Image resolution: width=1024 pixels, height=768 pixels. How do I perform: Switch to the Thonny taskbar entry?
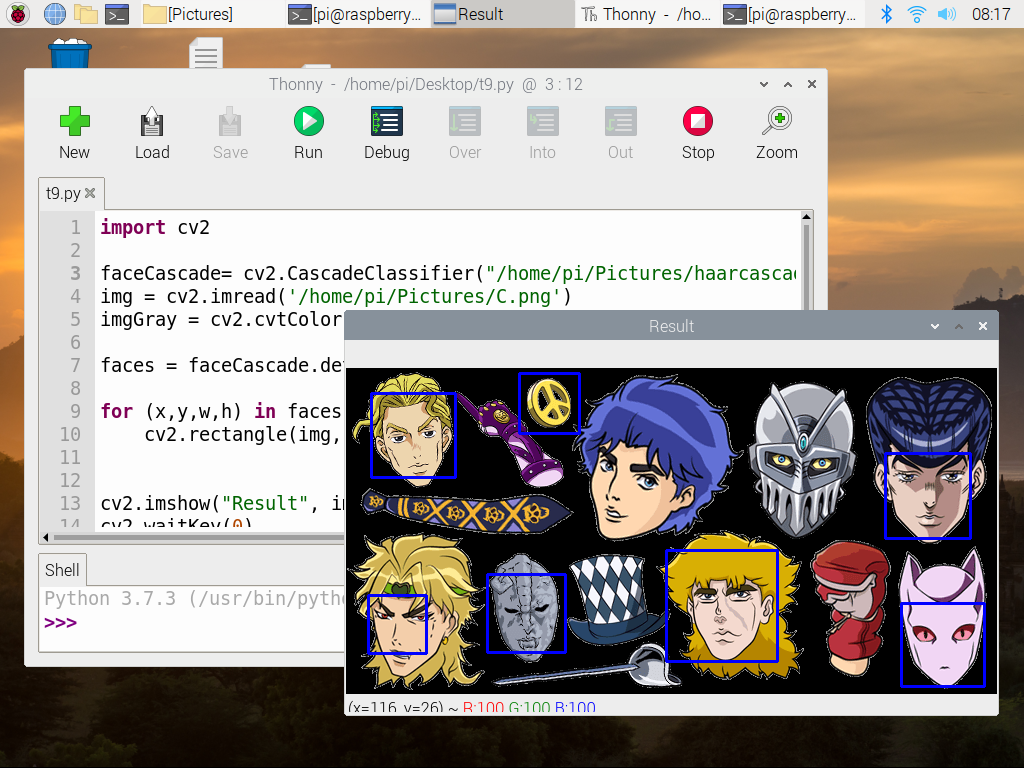647,14
